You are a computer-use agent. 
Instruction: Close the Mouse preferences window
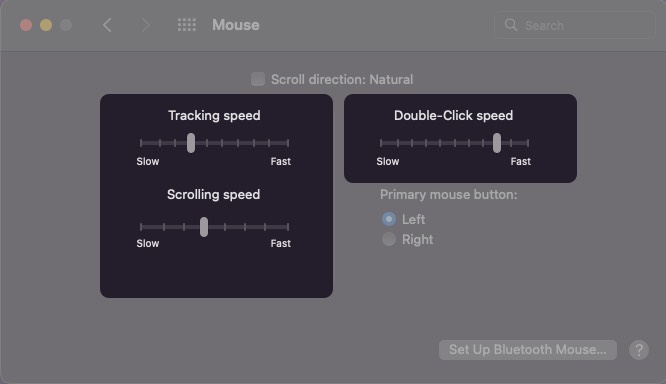coord(26,25)
